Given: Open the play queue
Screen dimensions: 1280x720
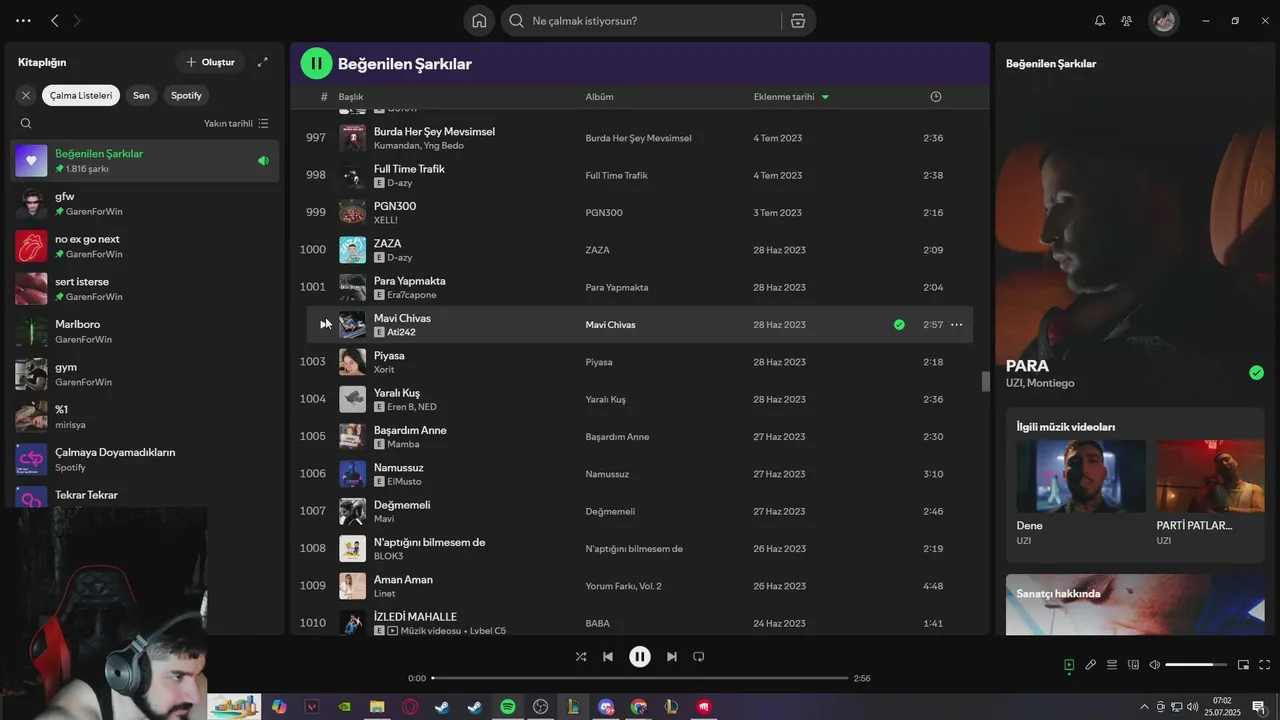Looking at the screenshot, I should coord(1112,665).
